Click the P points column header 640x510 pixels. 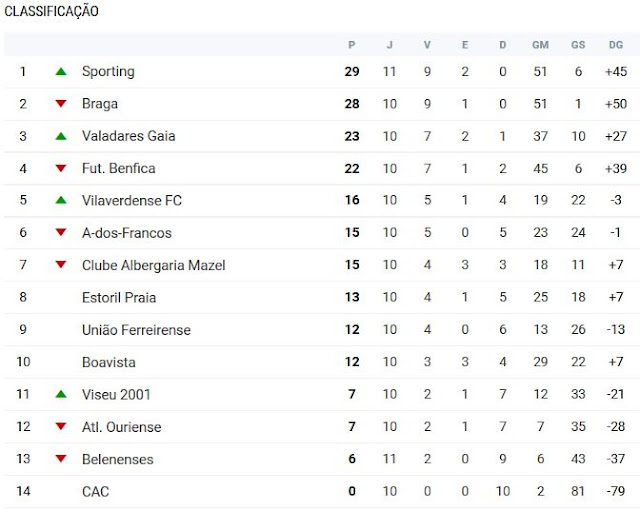point(351,44)
